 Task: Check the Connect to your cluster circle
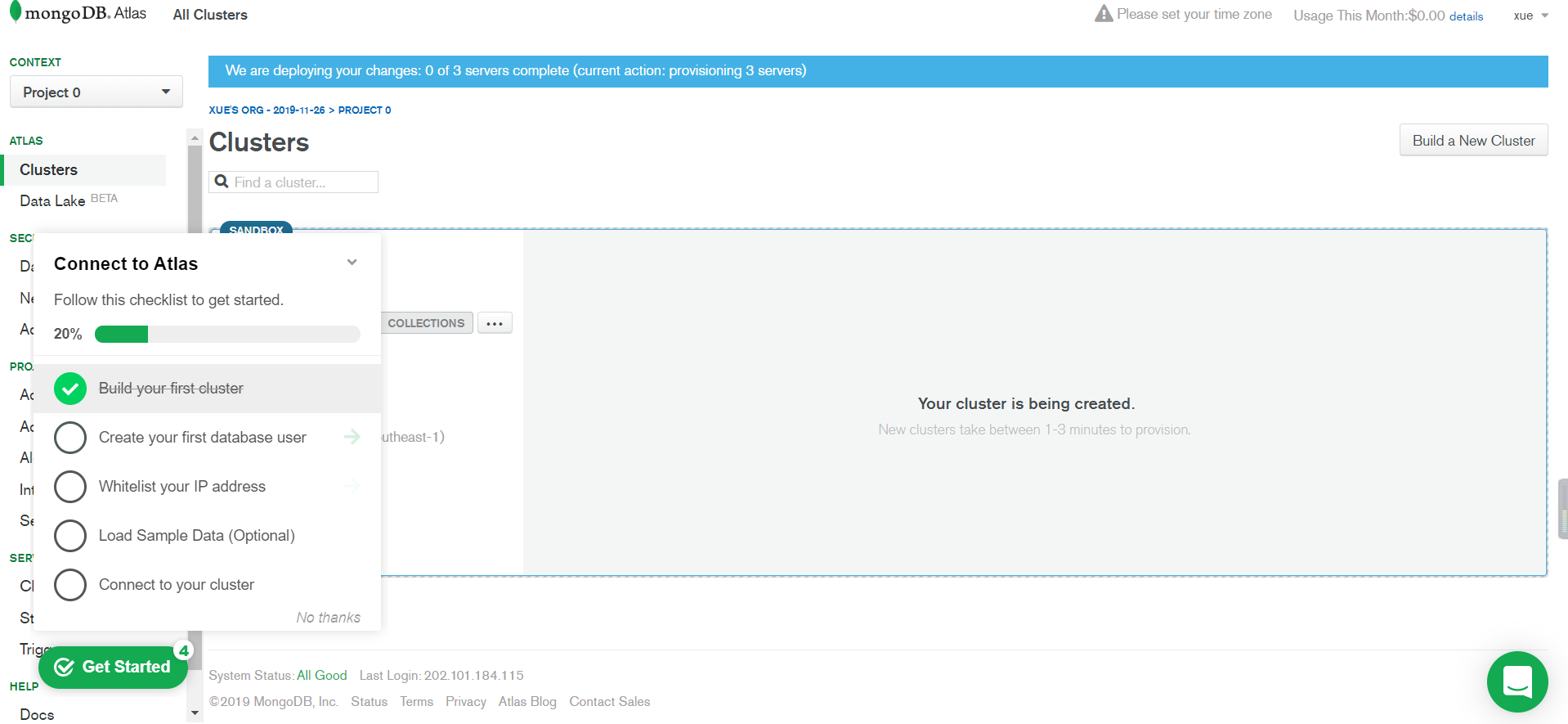pyautogui.click(x=70, y=585)
